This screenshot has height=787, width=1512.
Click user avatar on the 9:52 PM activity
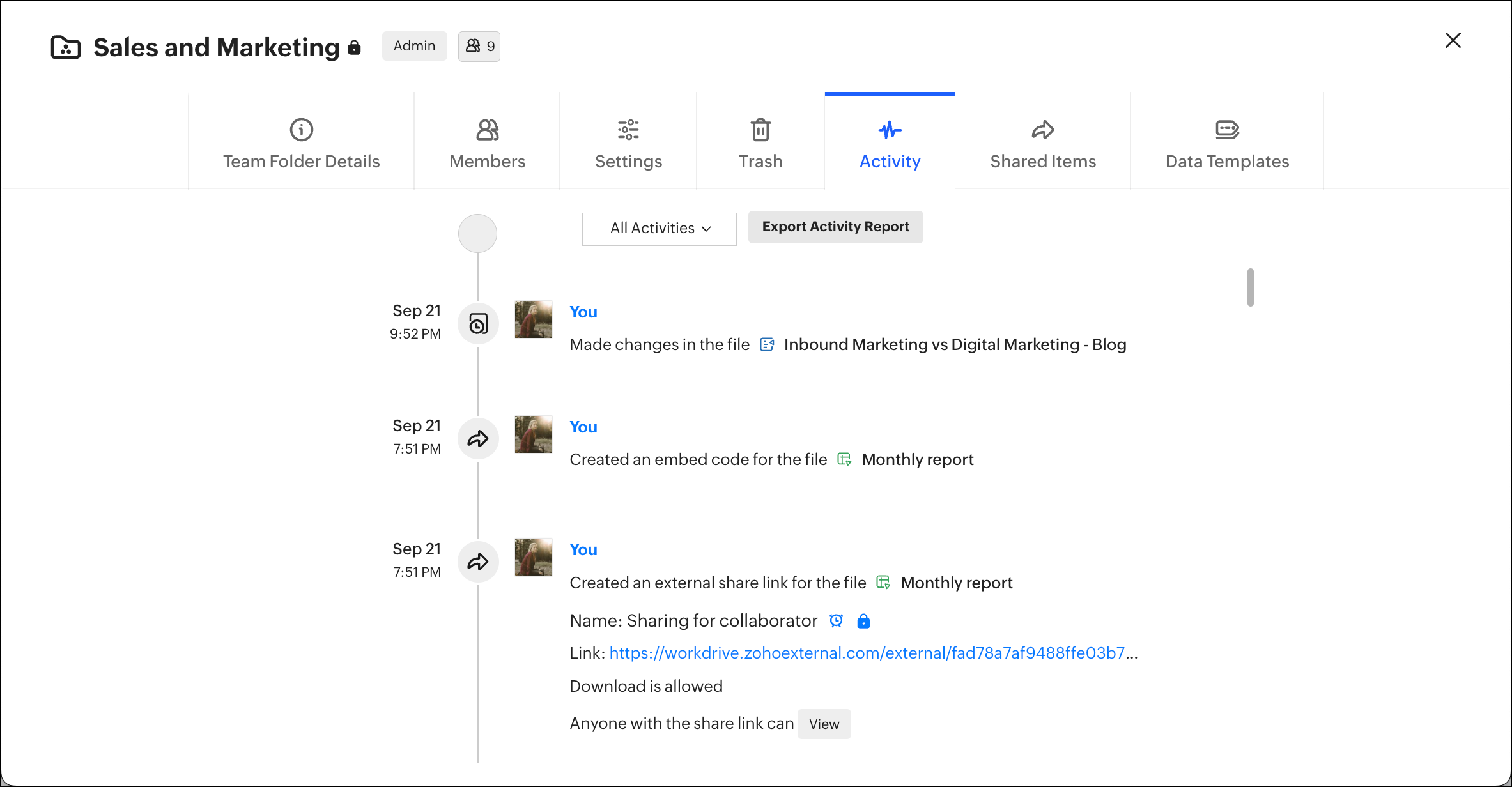533,319
